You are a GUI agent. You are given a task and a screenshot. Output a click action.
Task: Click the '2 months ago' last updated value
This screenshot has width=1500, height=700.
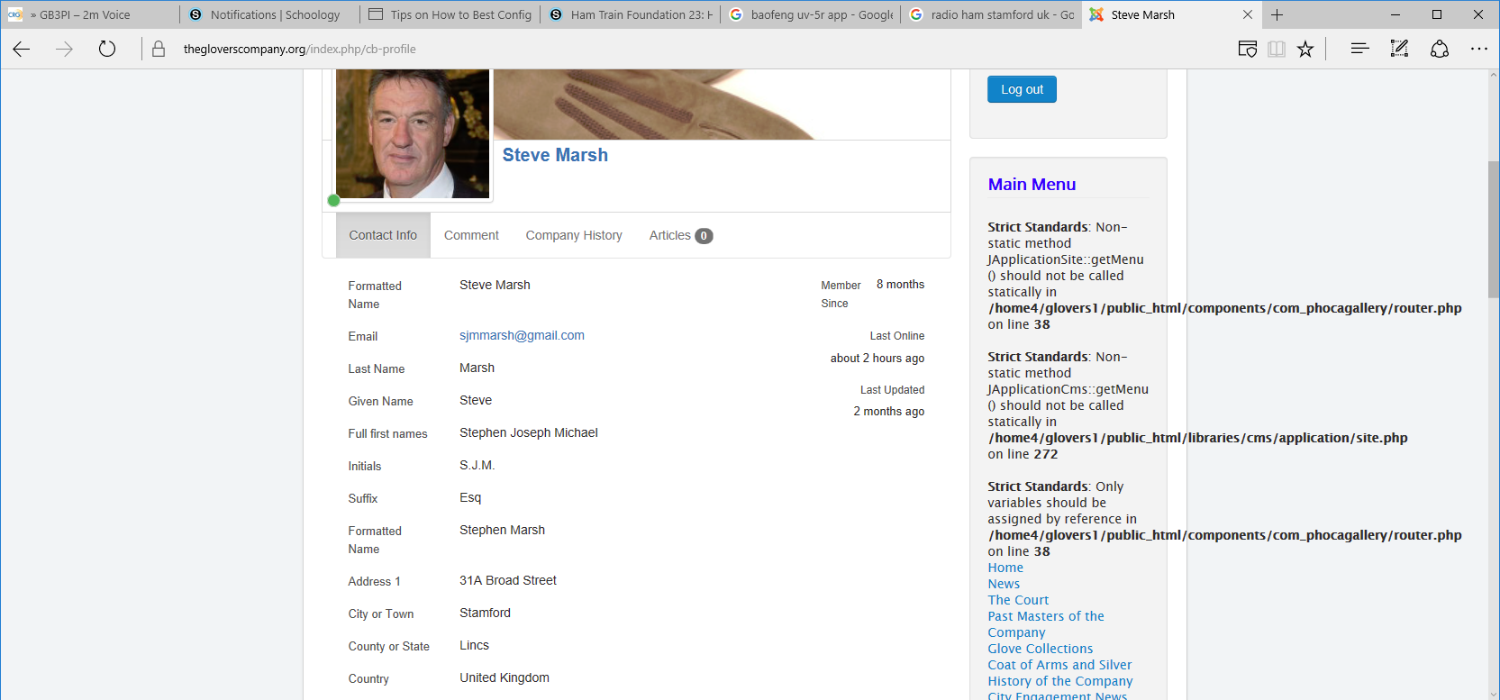point(889,411)
